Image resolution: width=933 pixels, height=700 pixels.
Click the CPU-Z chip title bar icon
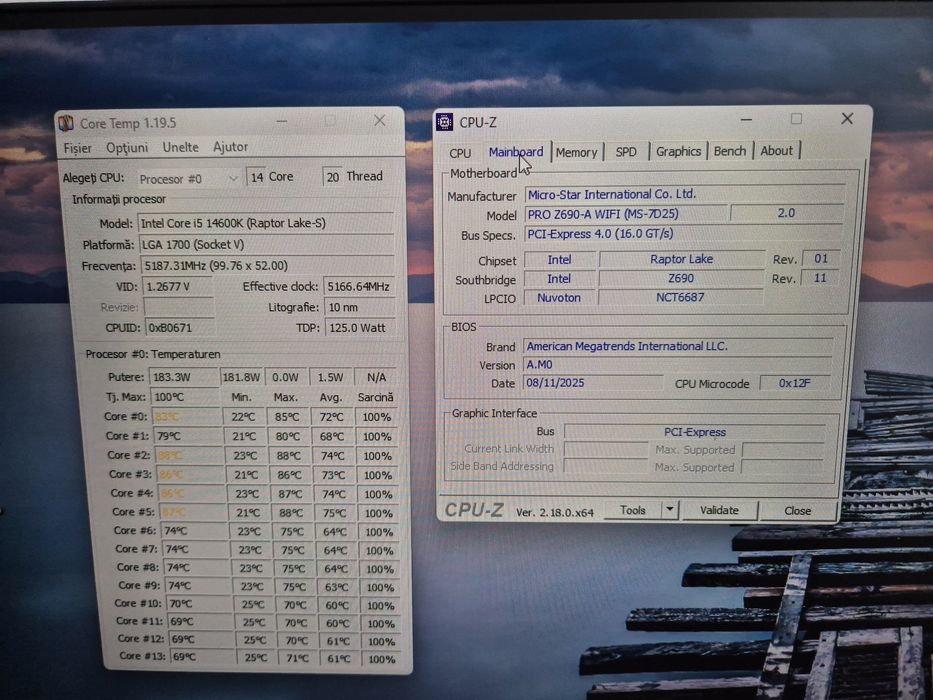click(444, 122)
